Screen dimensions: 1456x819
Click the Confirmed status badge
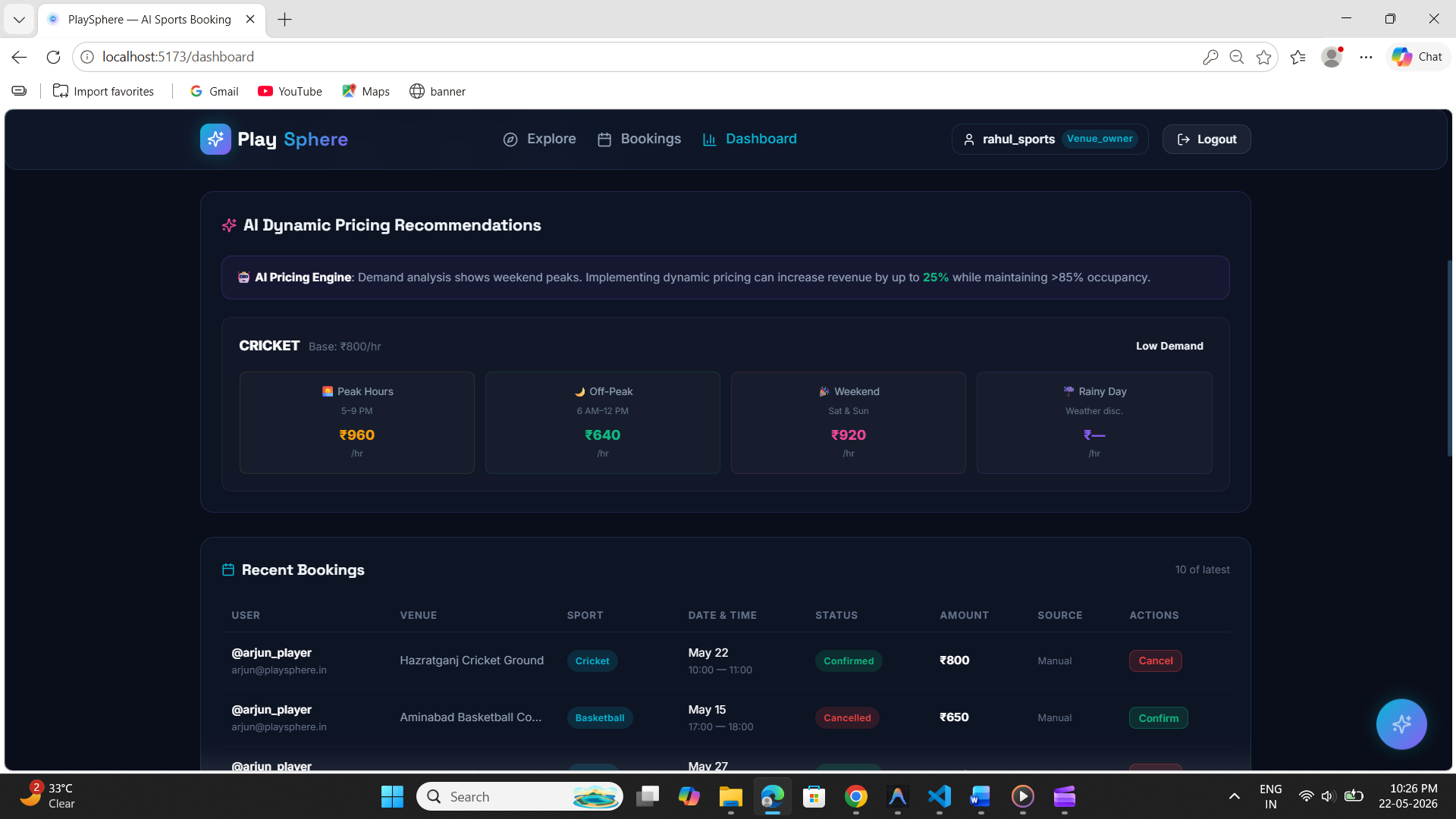tap(849, 661)
